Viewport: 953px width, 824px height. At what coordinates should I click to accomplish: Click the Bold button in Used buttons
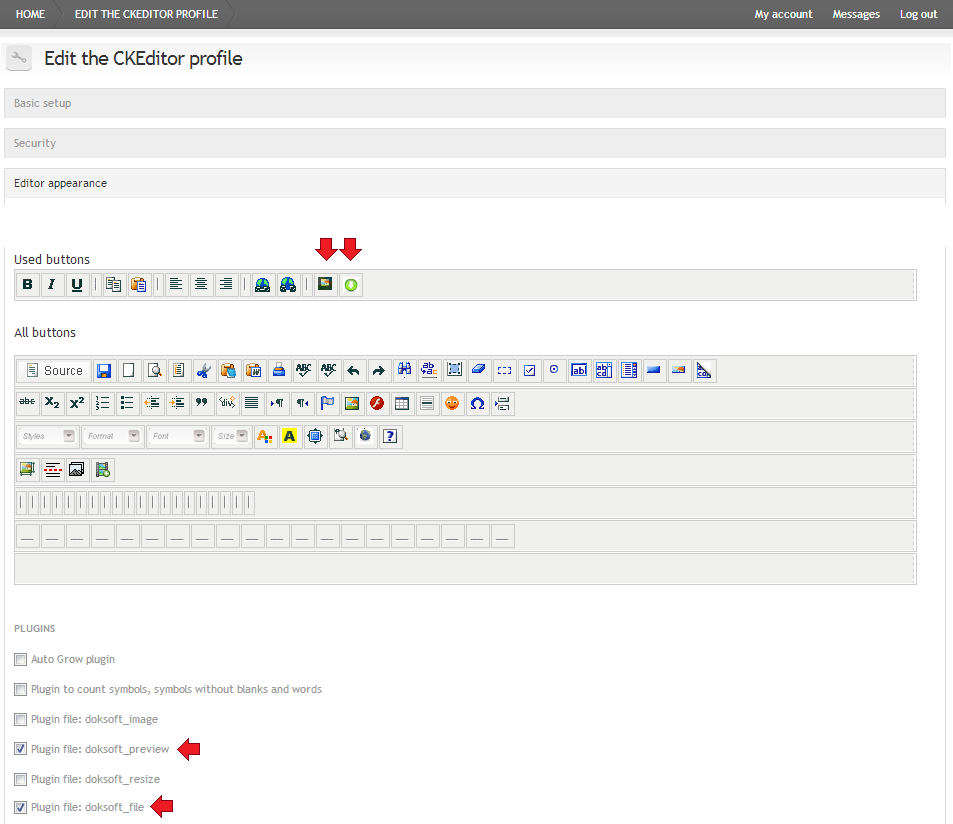tap(27, 285)
